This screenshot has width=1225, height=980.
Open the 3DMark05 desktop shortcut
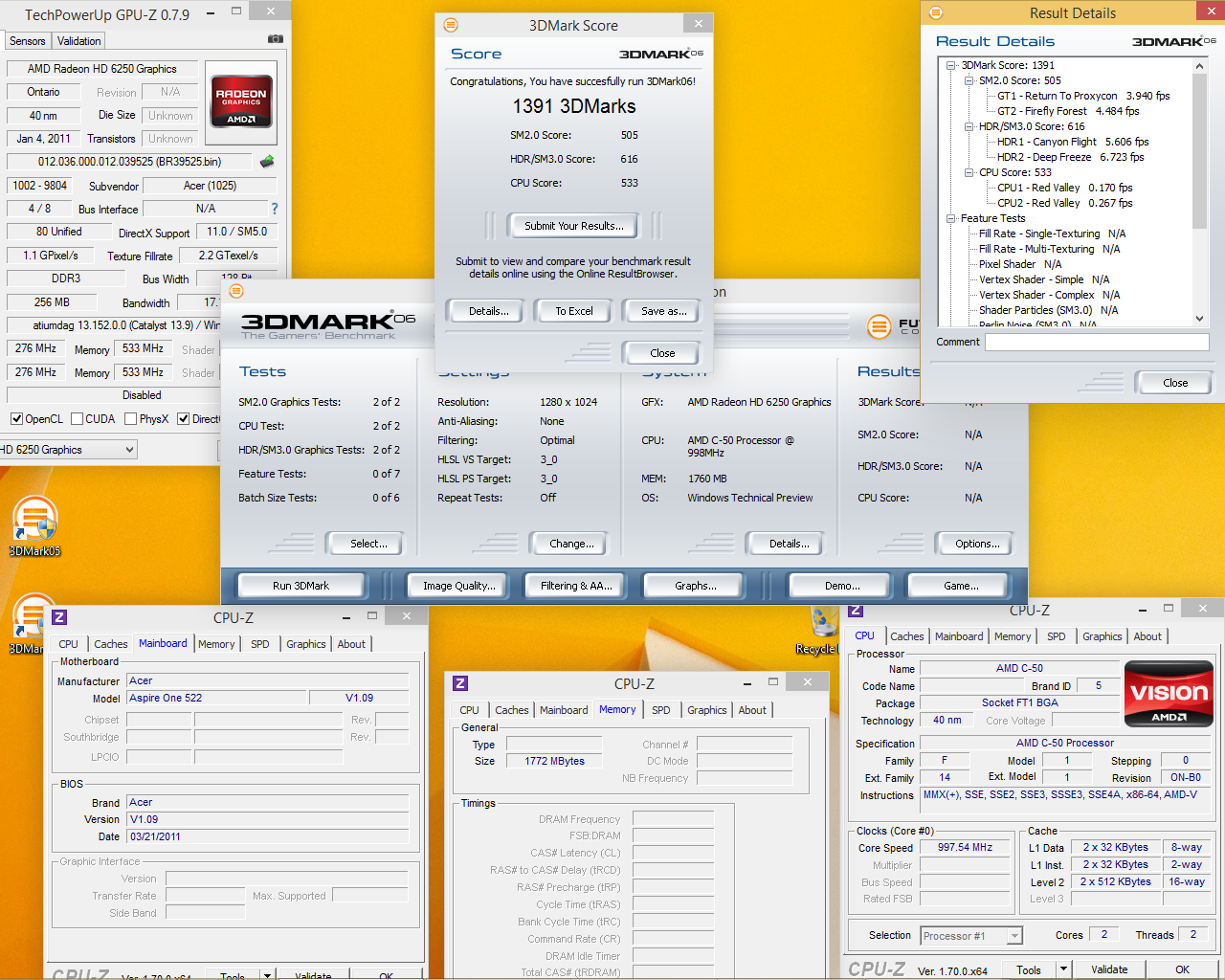coord(35,525)
